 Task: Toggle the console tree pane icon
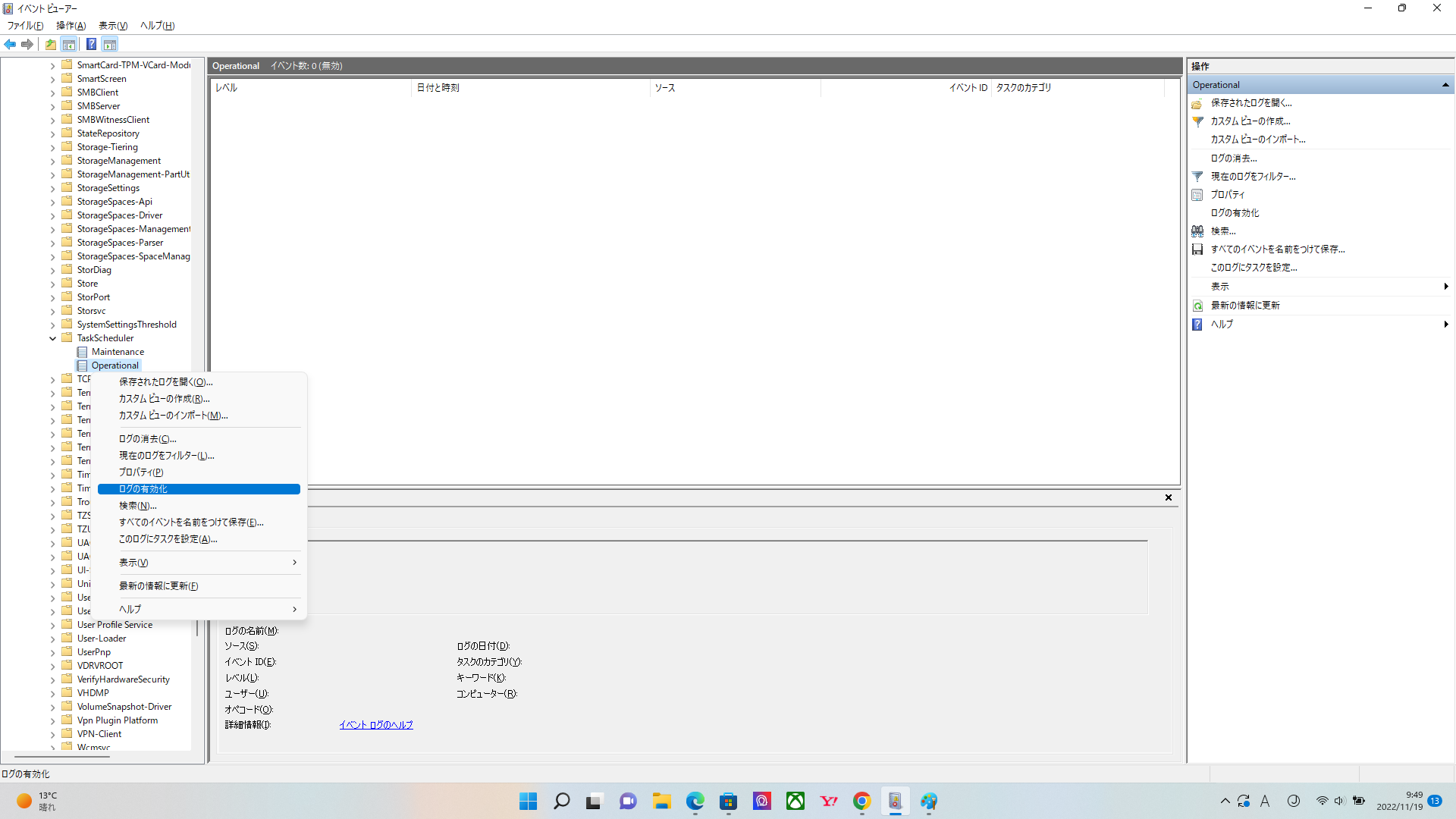pyautogui.click(x=69, y=44)
